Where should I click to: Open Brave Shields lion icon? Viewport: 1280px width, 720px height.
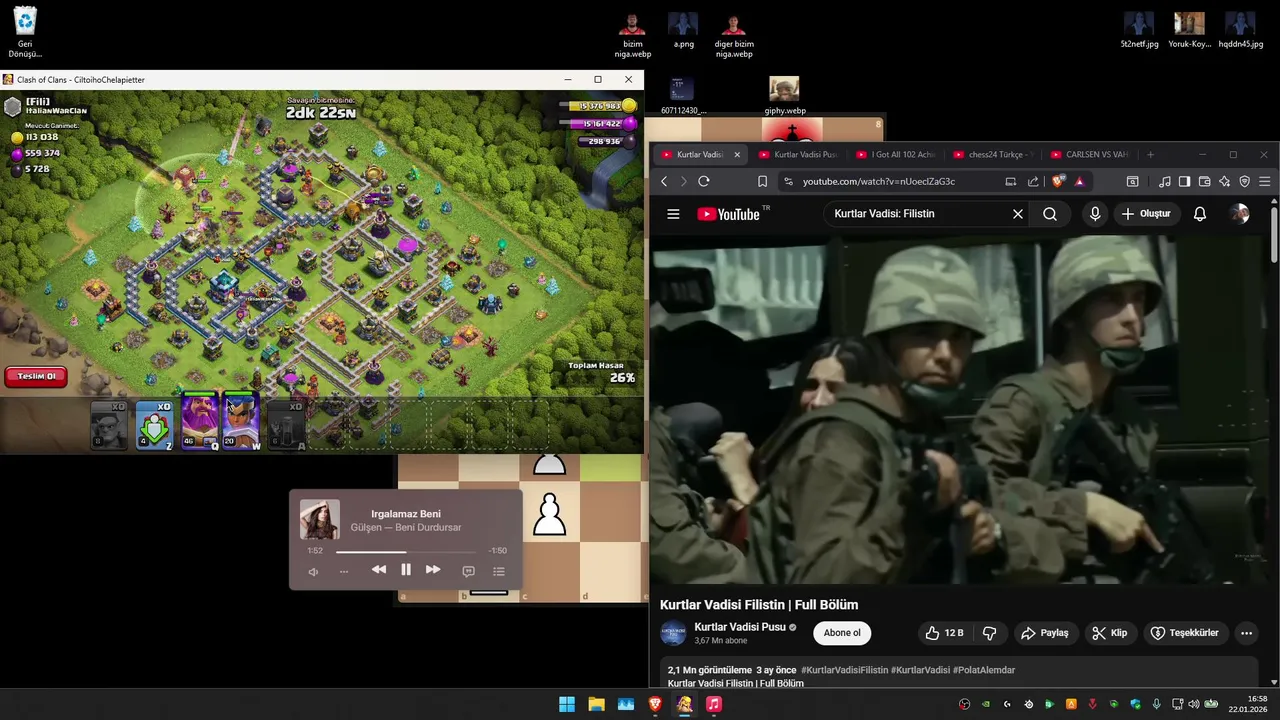point(1058,182)
